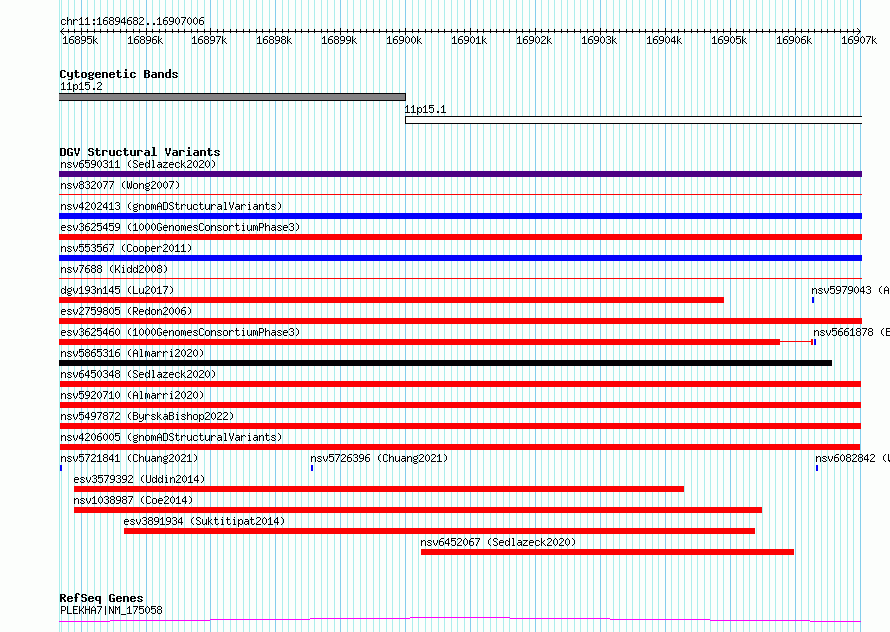Open variant nsv553567 (Cooper2011) label
The height and width of the screenshot is (632, 890).
126,248
